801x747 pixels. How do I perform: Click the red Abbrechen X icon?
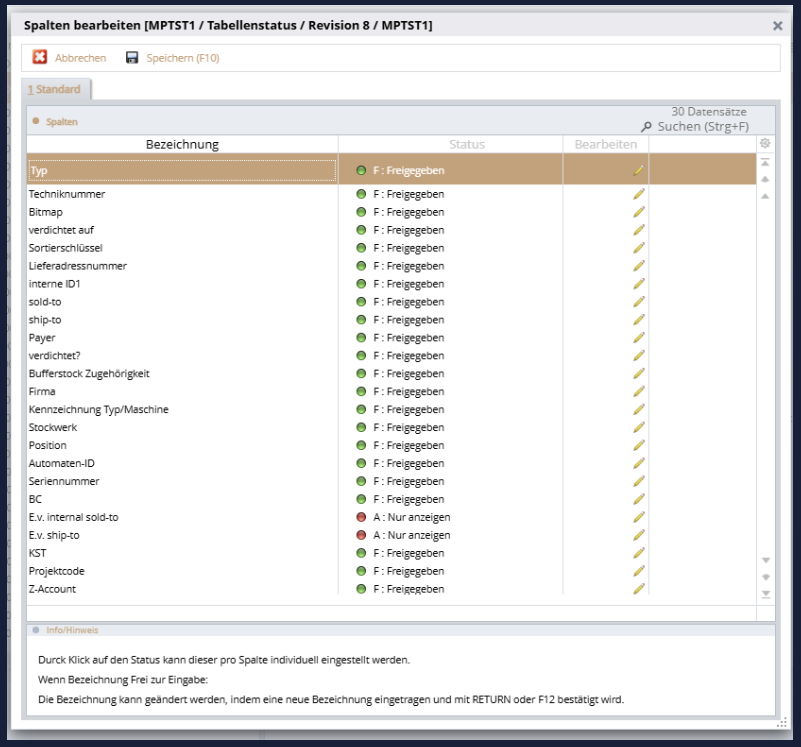pyautogui.click(x=40, y=58)
